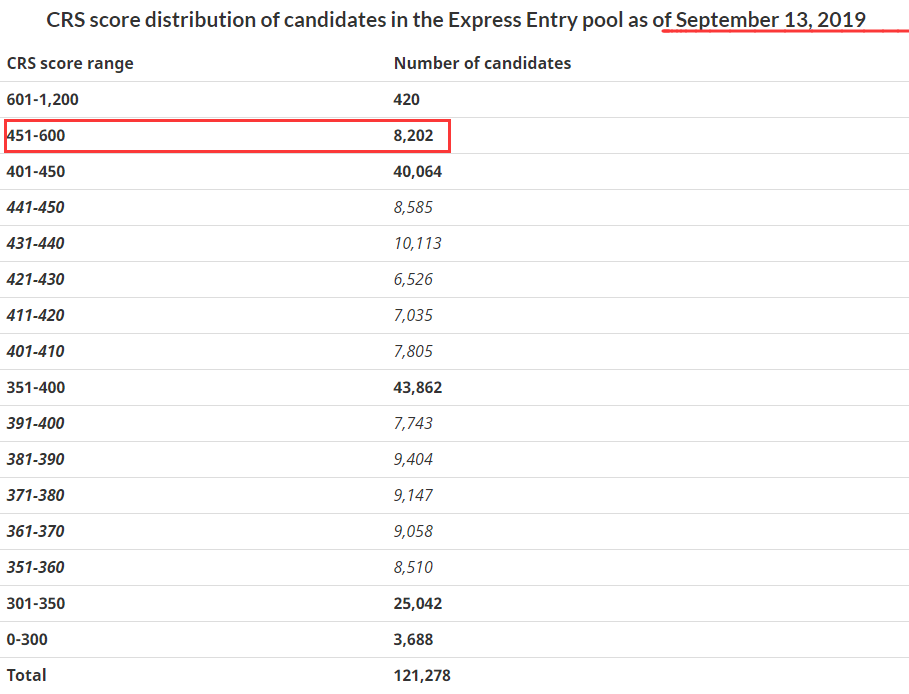The height and width of the screenshot is (694, 909).
Task: Click the 'CRS score range' column header
Action: [70, 63]
